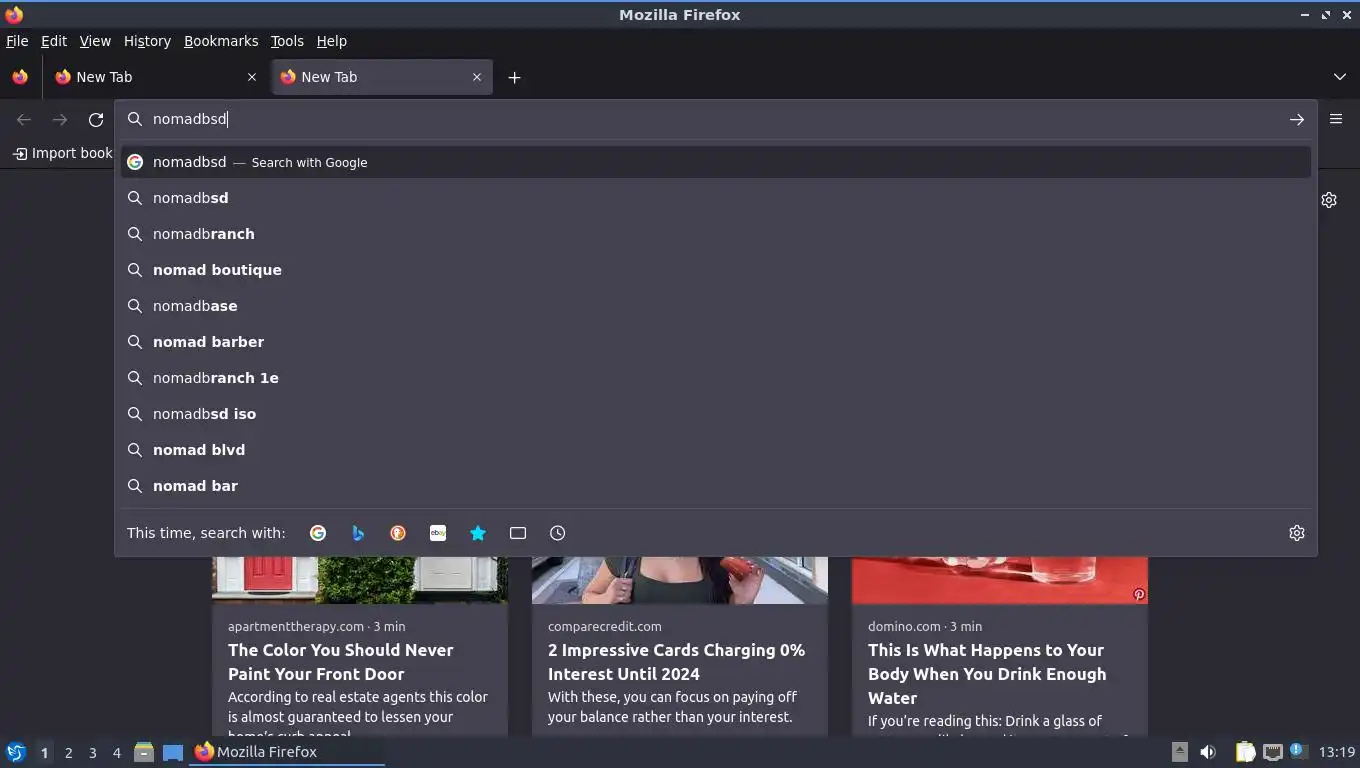Pick the 'nomadbsd' search suggestion
The width and height of the screenshot is (1360, 768).
716,198
